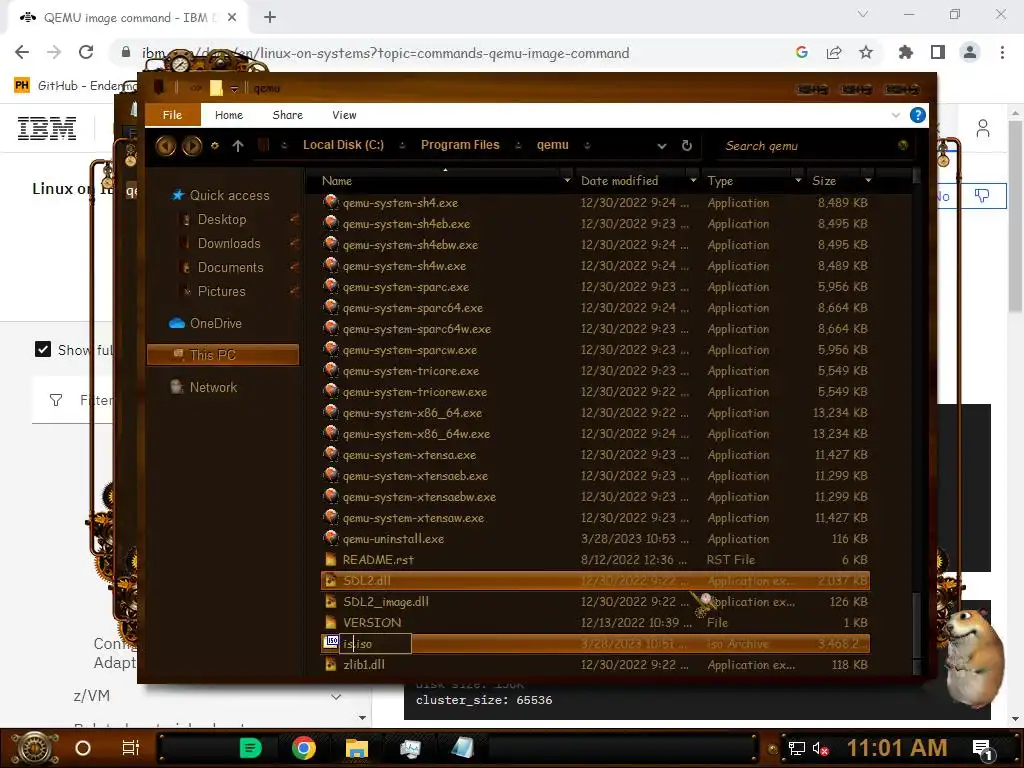Open Chrome from the taskbar
Screen dimensions: 1024x768
304,748
